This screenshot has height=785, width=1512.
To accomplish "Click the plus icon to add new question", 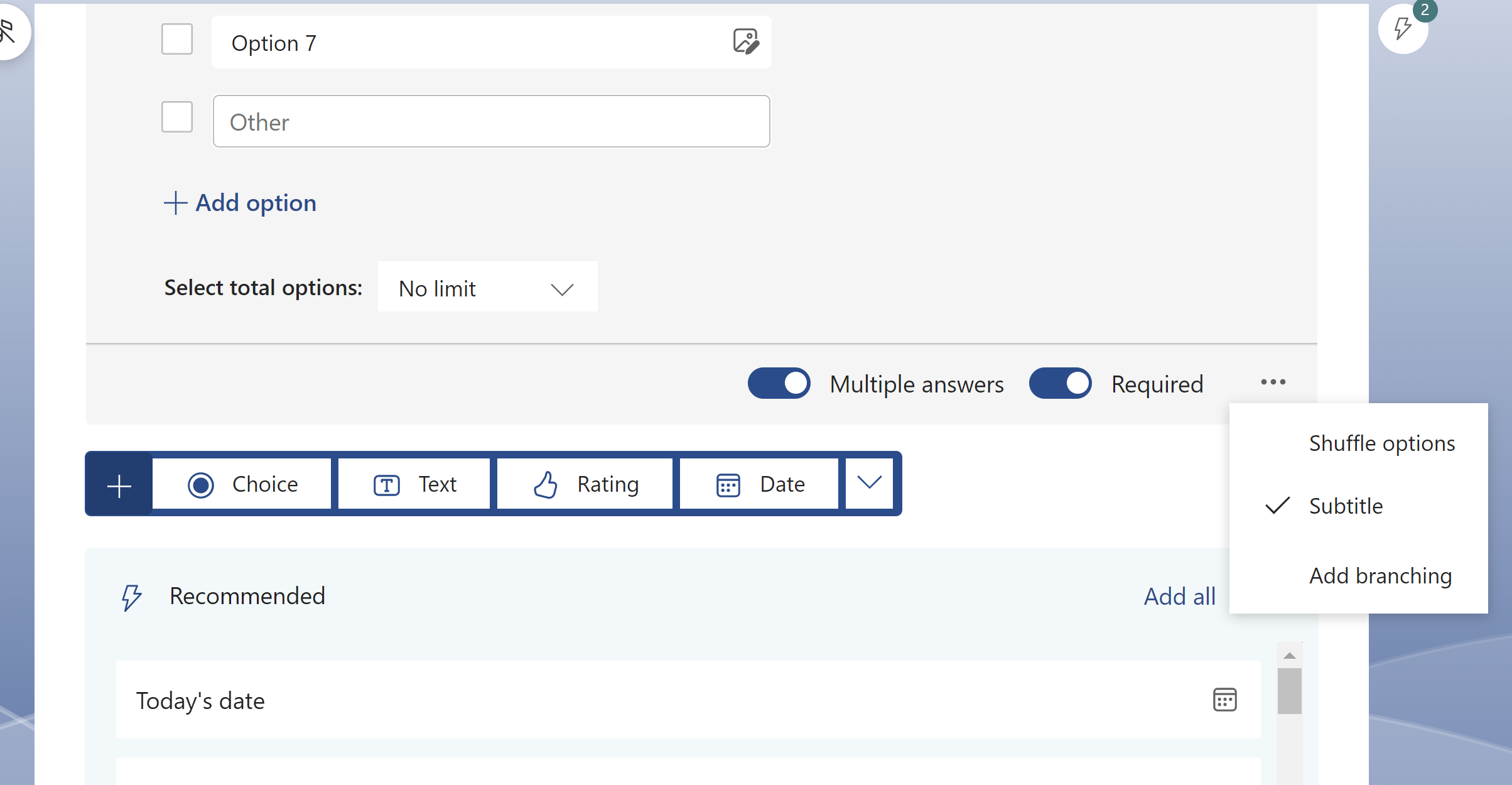I will pyautogui.click(x=119, y=485).
